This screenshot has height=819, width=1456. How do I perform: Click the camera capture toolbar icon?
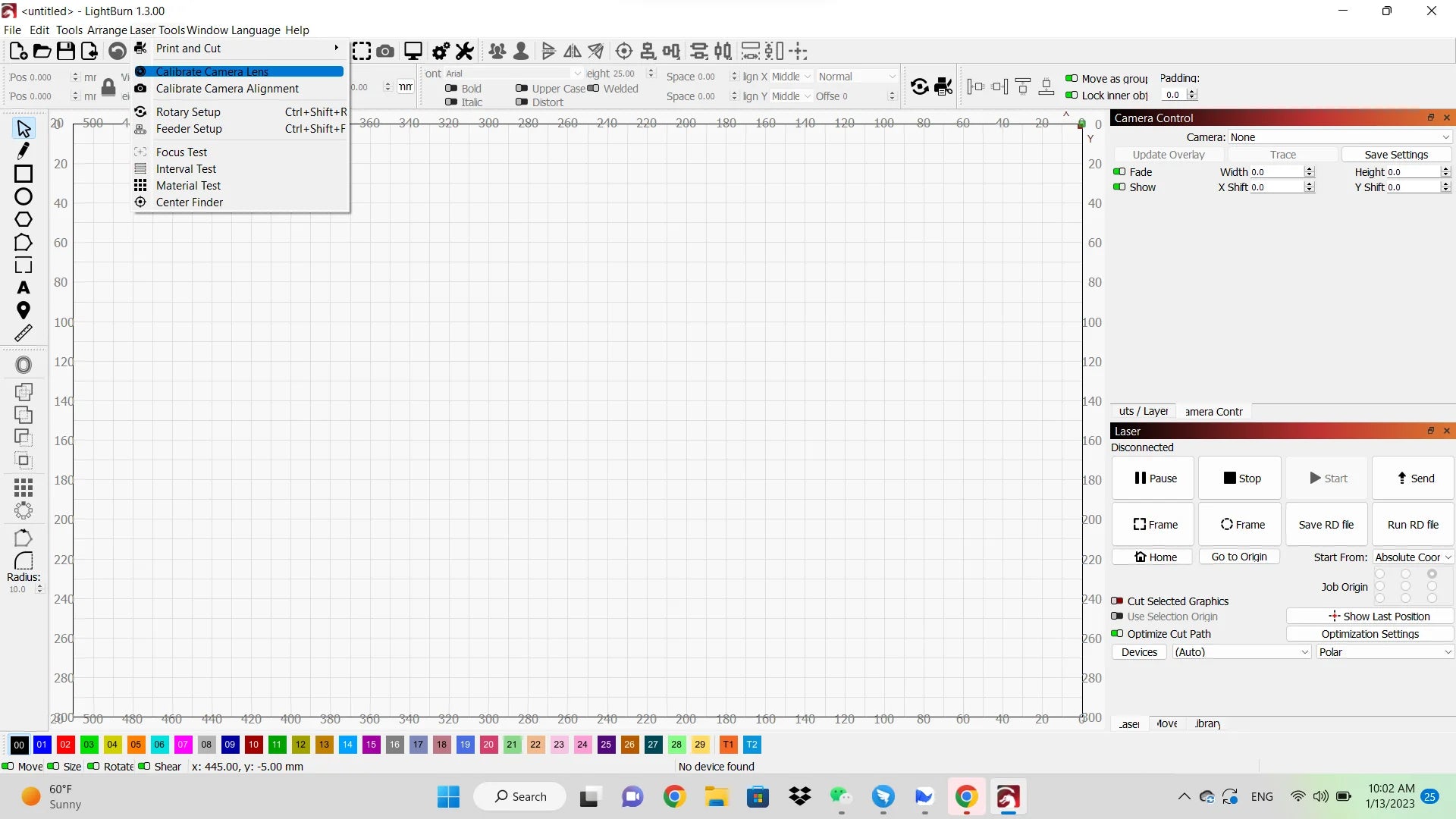click(x=385, y=51)
